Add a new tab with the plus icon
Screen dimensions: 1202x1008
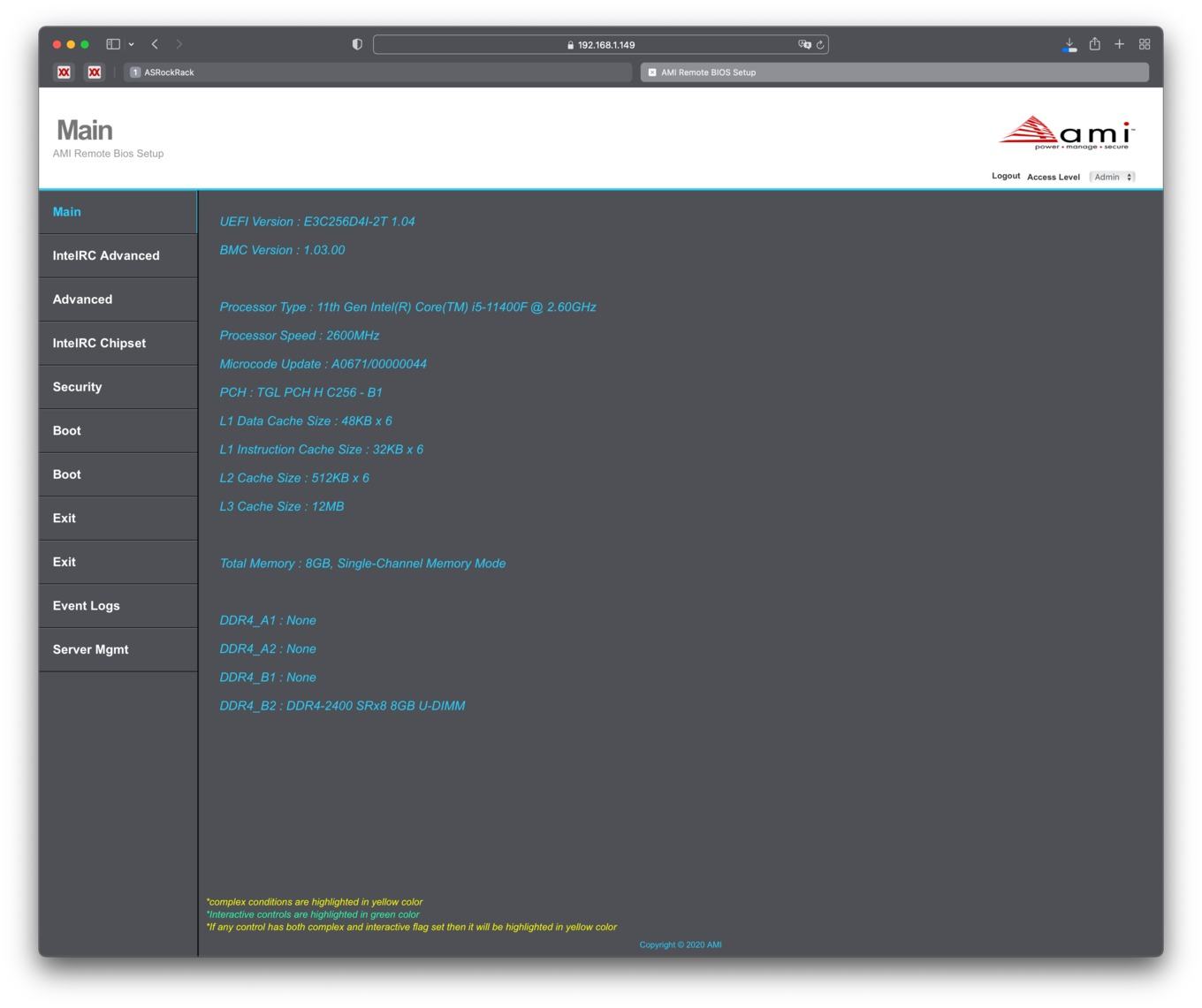(x=1119, y=44)
